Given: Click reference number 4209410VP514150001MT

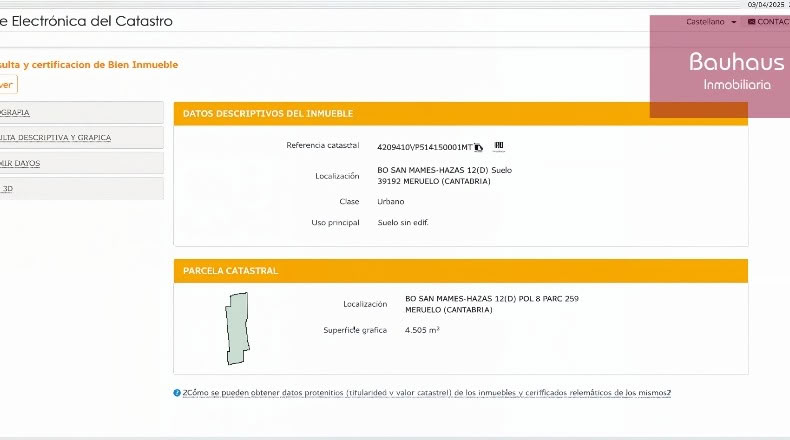Looking at the screenshot, I should point(424,147).
